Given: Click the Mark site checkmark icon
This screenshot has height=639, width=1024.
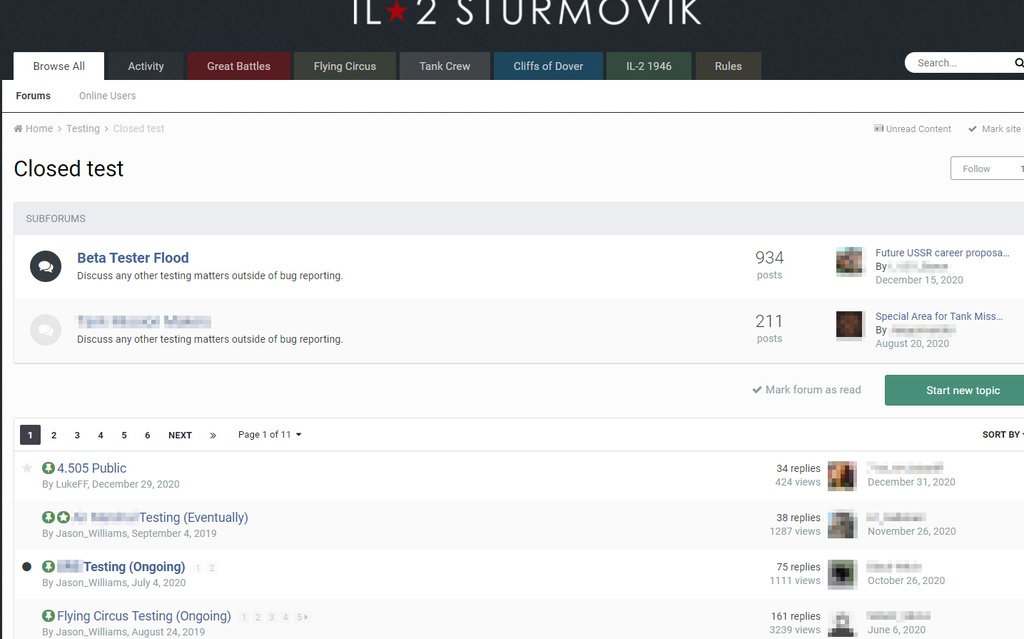Looking at the screenshot, I should click(x=972, y=129).
